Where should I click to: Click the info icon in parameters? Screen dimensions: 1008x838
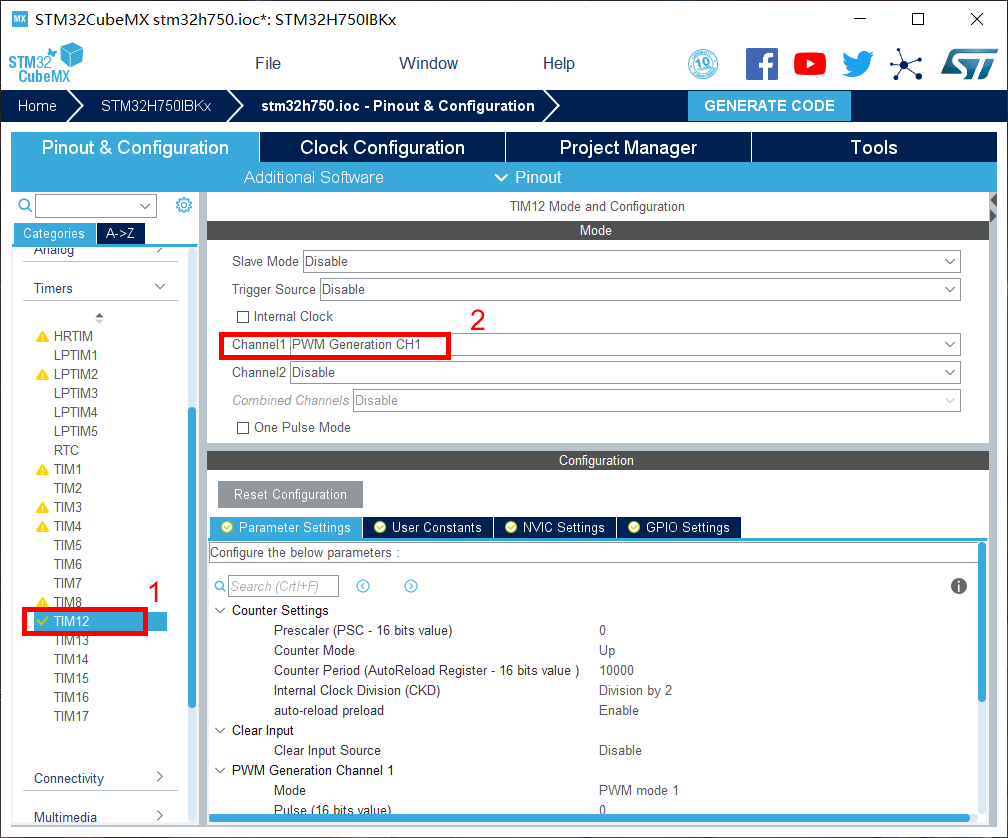(958, 586)
